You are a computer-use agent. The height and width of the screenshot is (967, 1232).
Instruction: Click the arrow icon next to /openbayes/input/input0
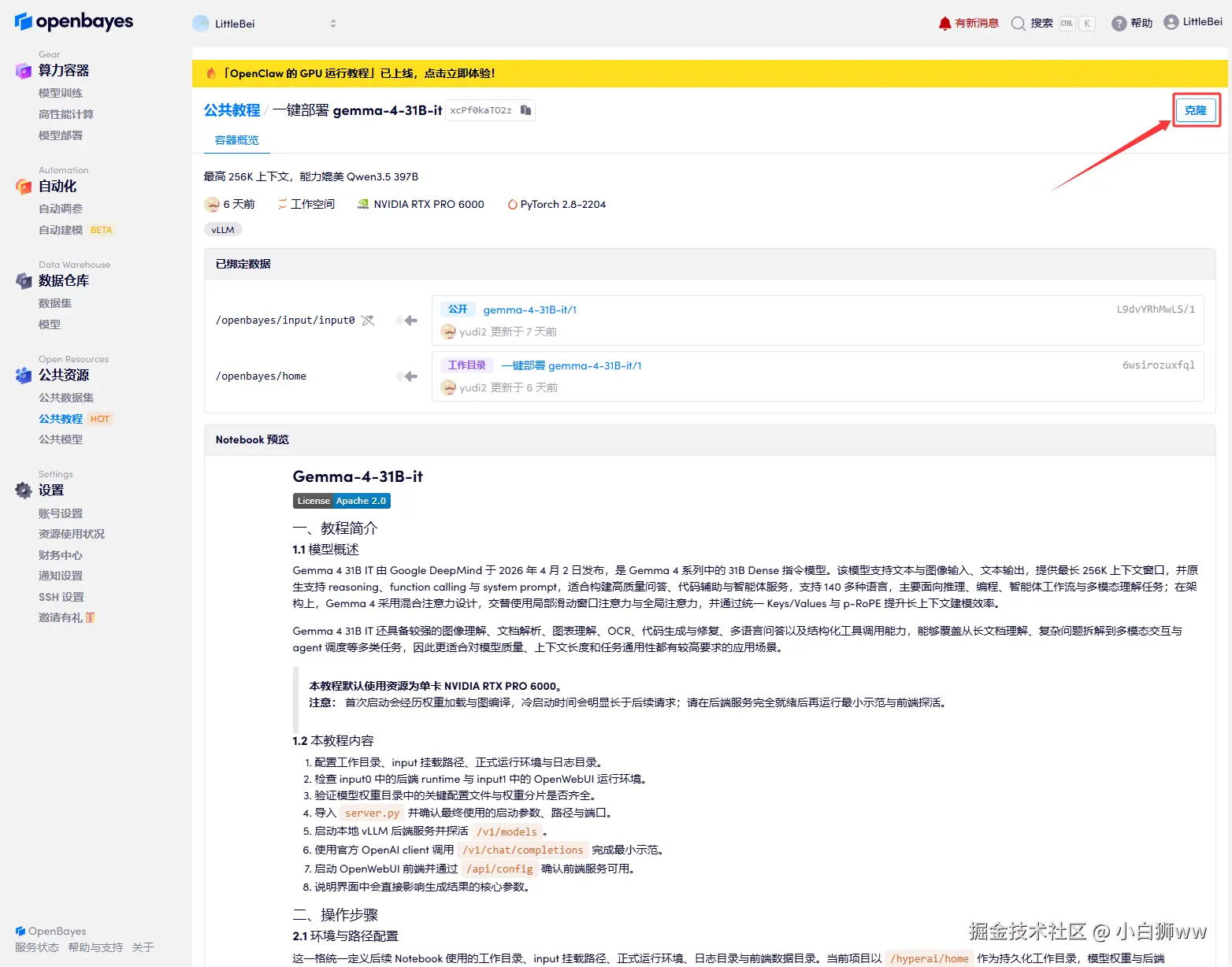[x=407, y=320]
